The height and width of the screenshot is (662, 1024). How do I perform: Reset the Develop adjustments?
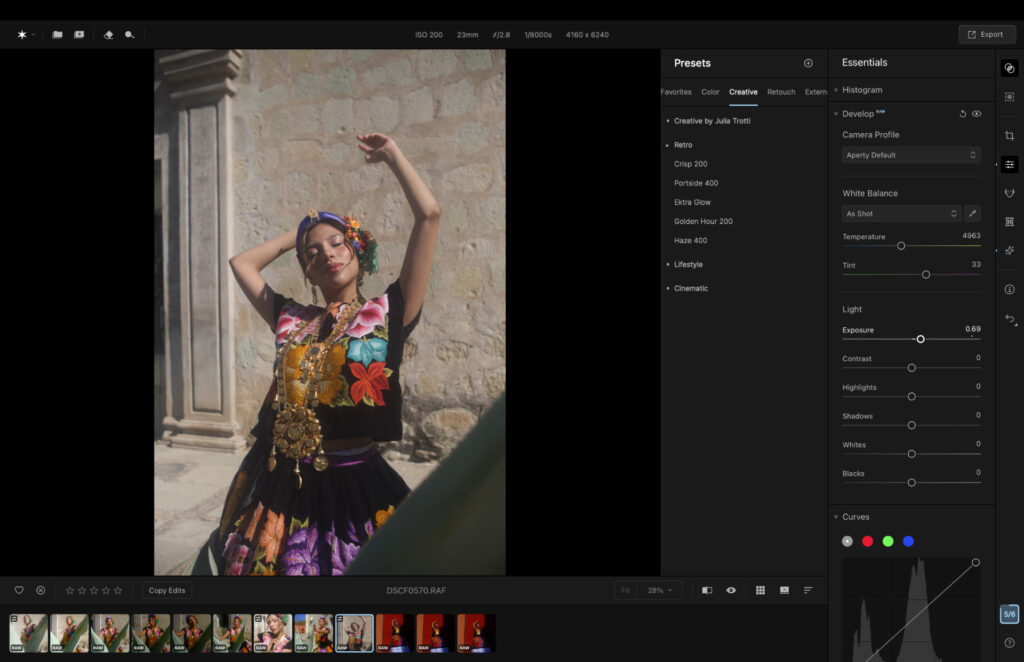click(x=963, y=114)
